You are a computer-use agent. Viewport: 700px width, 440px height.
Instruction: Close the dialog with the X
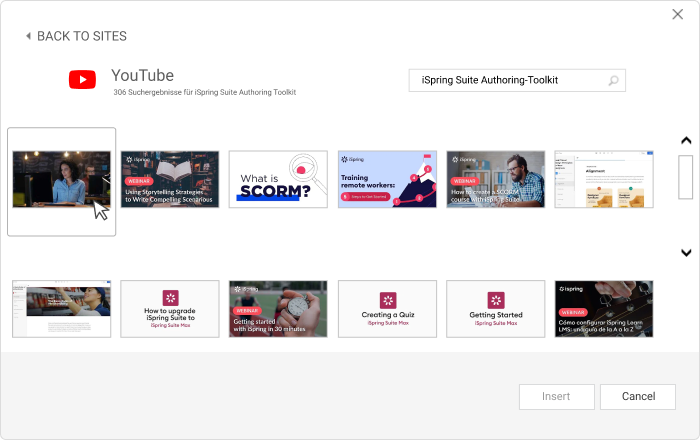[678, 14]
